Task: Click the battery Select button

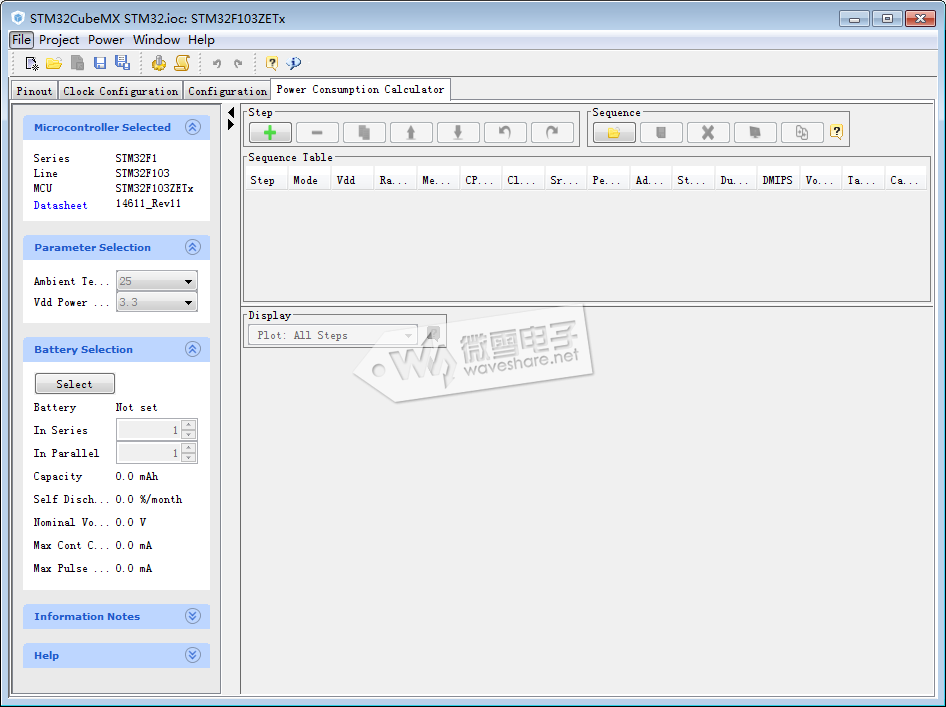Action: 74,384
